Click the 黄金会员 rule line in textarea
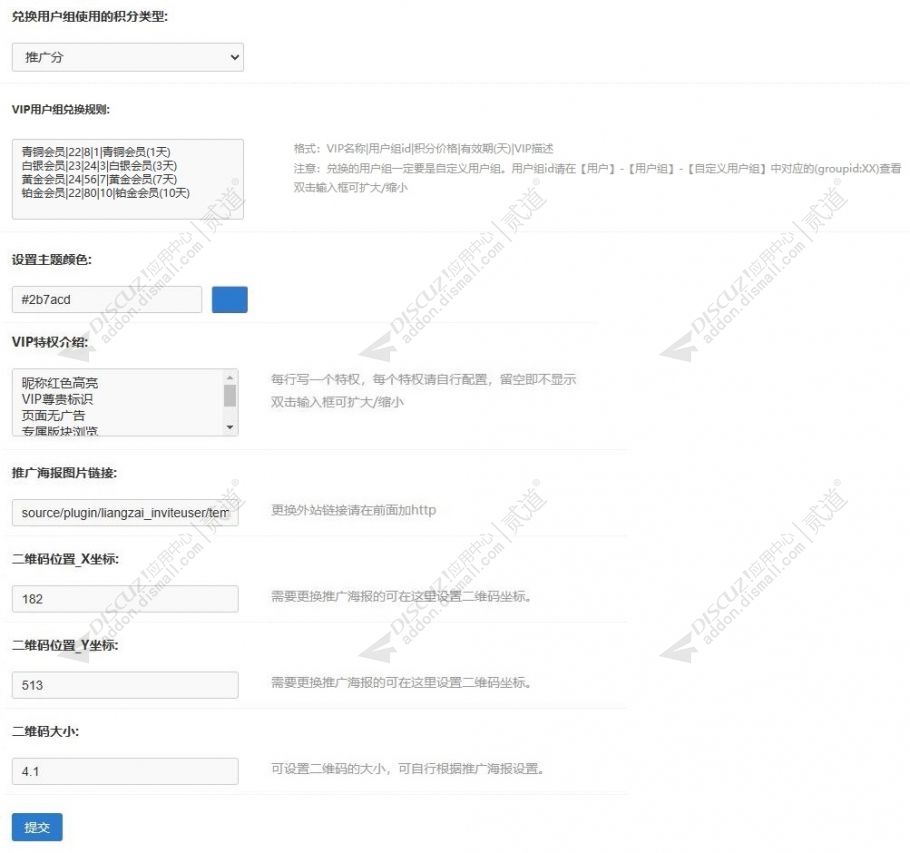 coord(99,179)
